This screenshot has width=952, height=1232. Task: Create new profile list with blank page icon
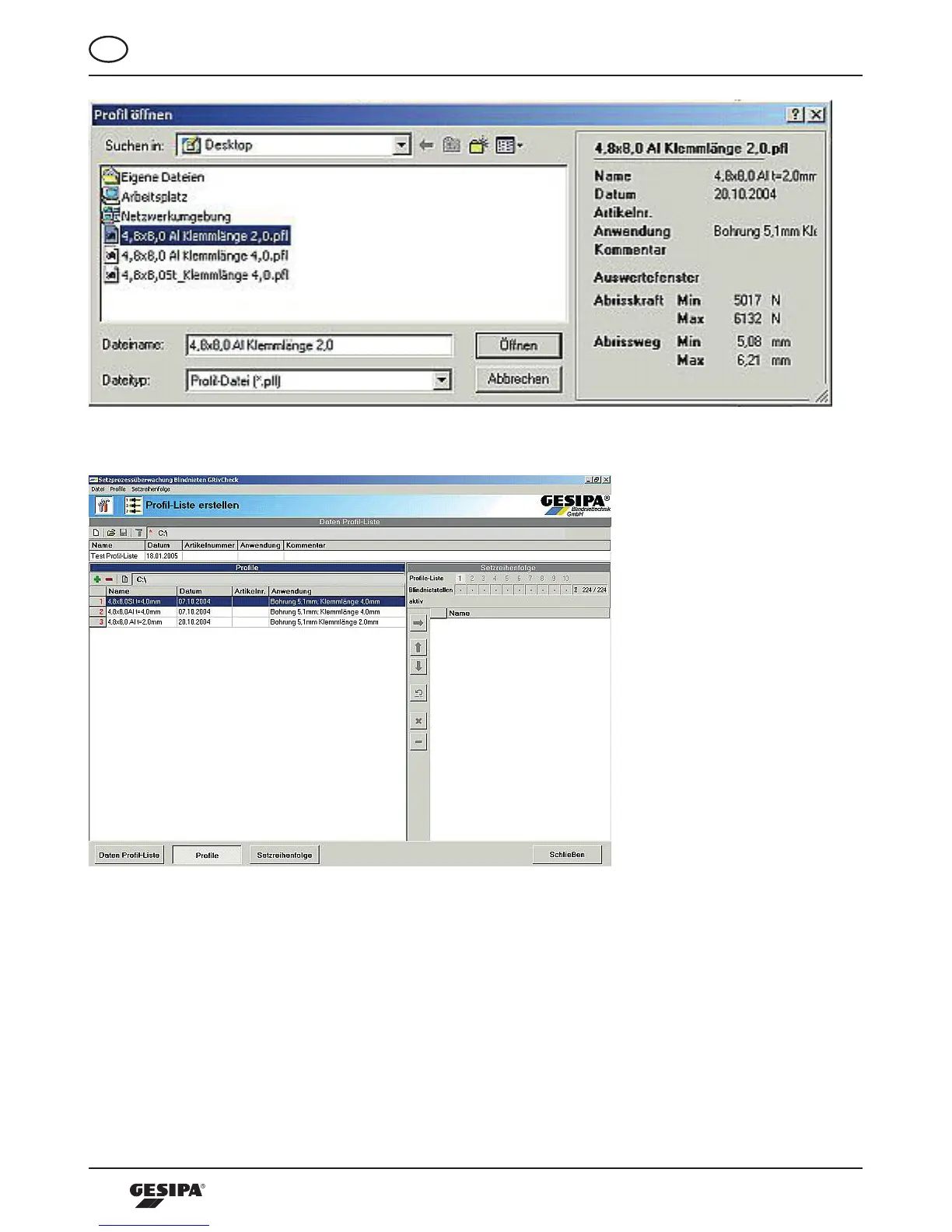(96, 533)
